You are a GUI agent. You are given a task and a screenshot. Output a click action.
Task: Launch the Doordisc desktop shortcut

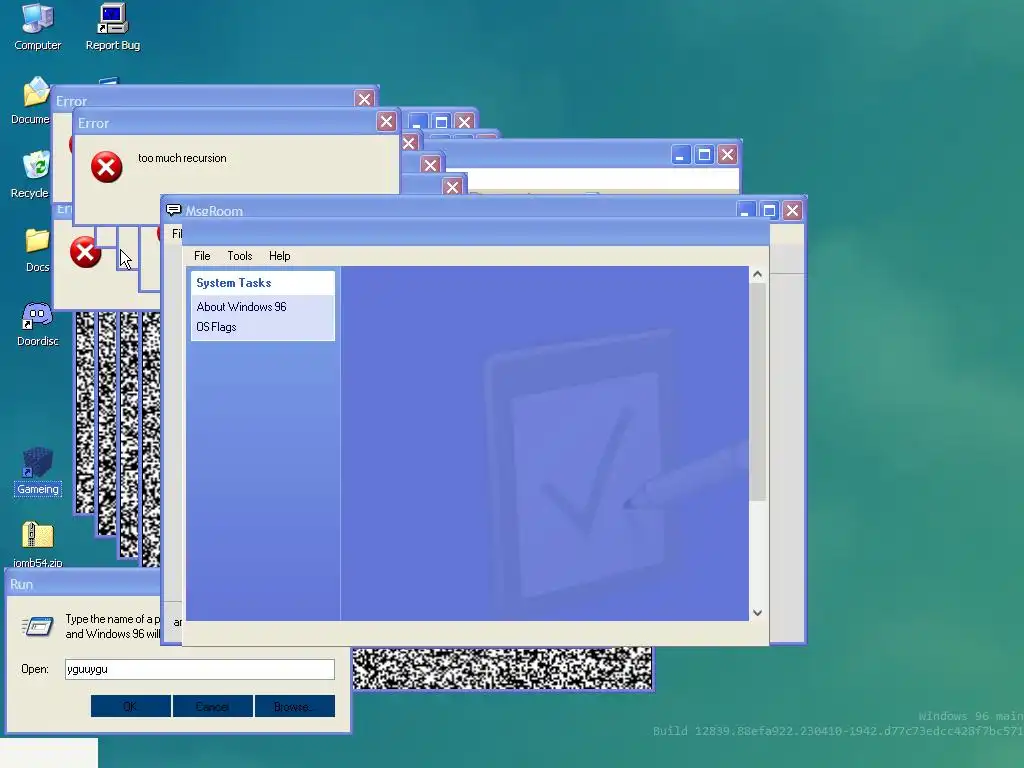(x=37, y=323)
